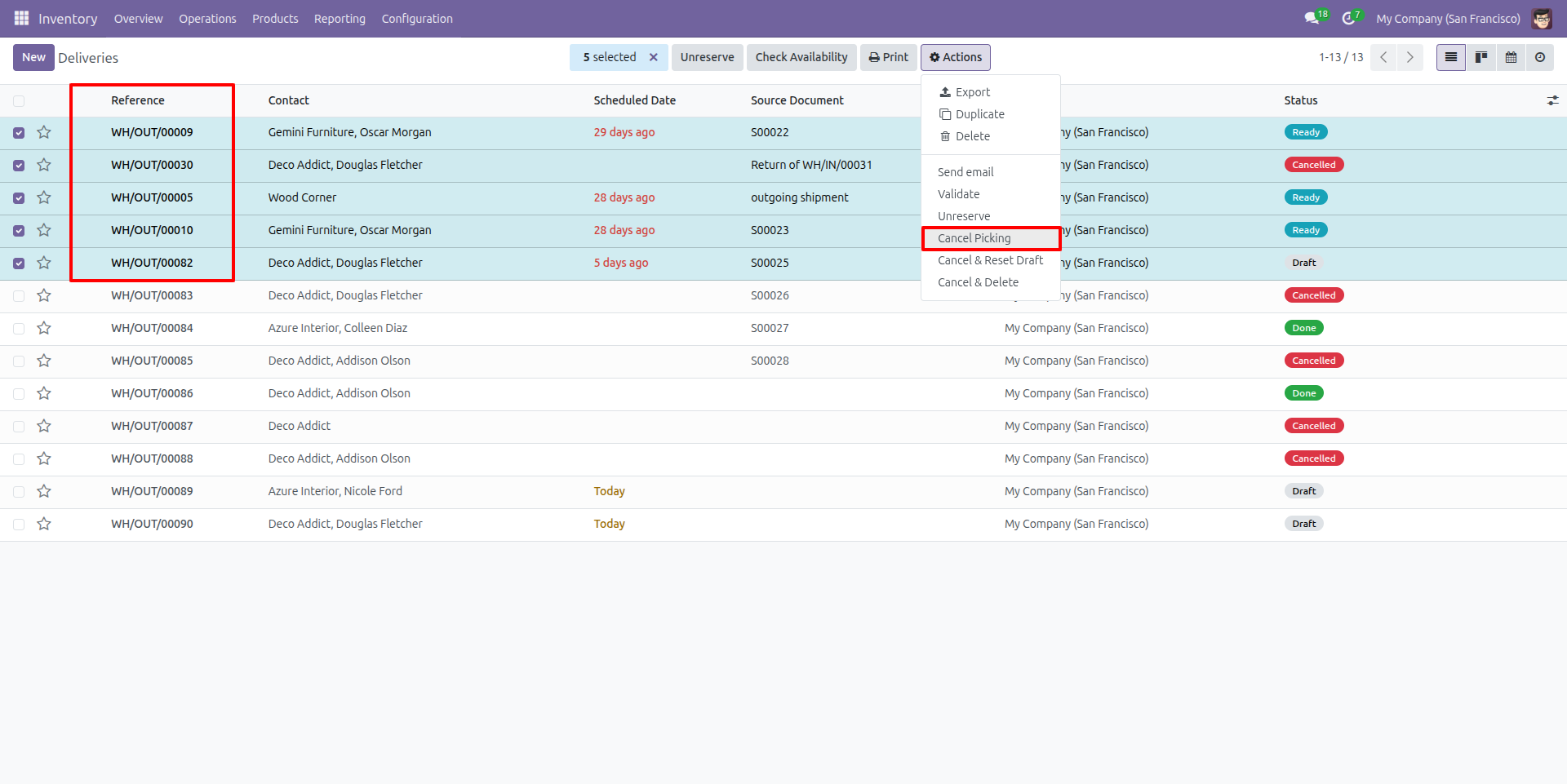Open My Company (San Francisco) switcher
This screenshot has width=1567, height=784.
pyautogui.click(x=1448, y=18)
